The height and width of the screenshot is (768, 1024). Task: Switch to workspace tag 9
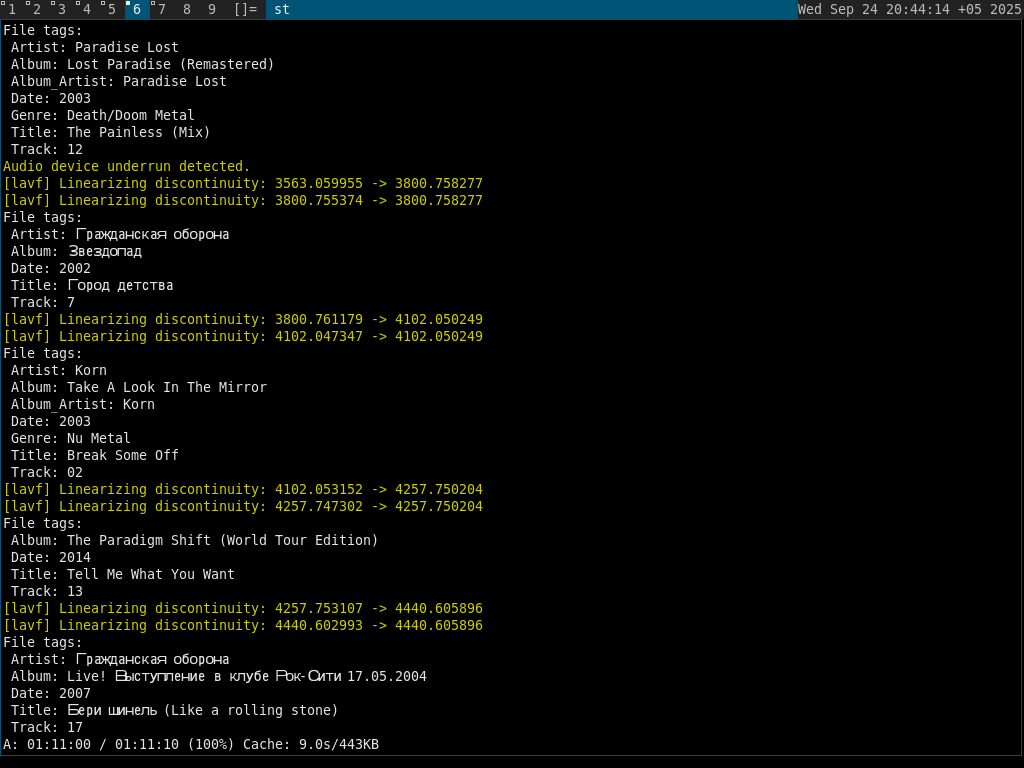(x=212, y=9)
